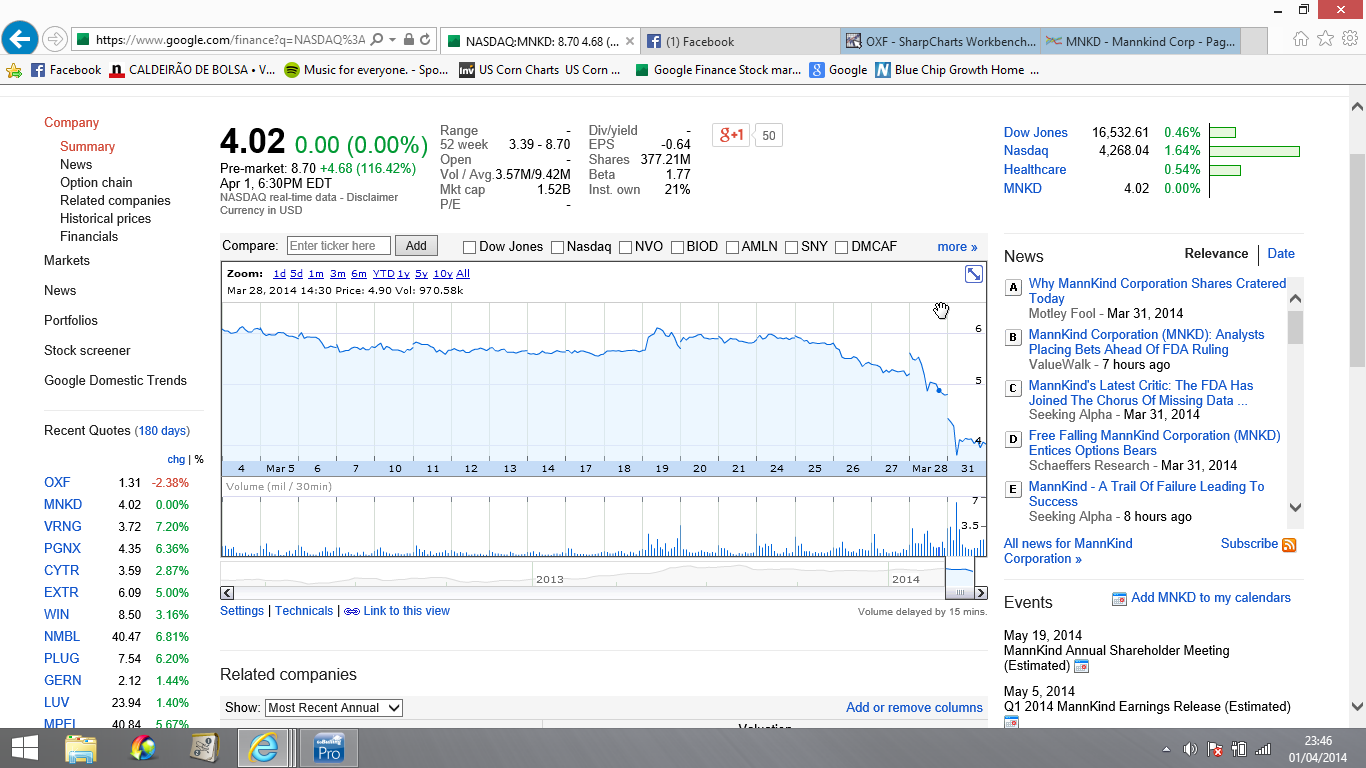Viewport: 1366px width, 768px height.
Task: Open the volume speaker icon in system tray
Action: (x=1190, y=749)
